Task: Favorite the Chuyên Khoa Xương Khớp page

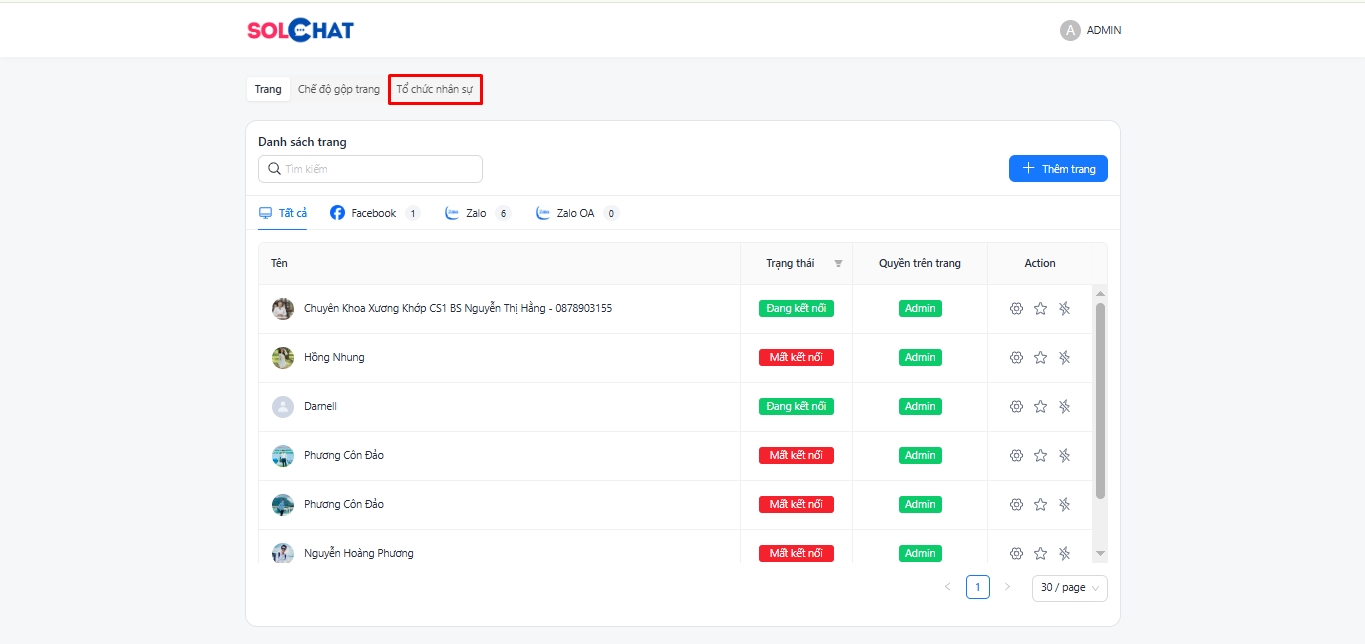Action: [1040, 308]
